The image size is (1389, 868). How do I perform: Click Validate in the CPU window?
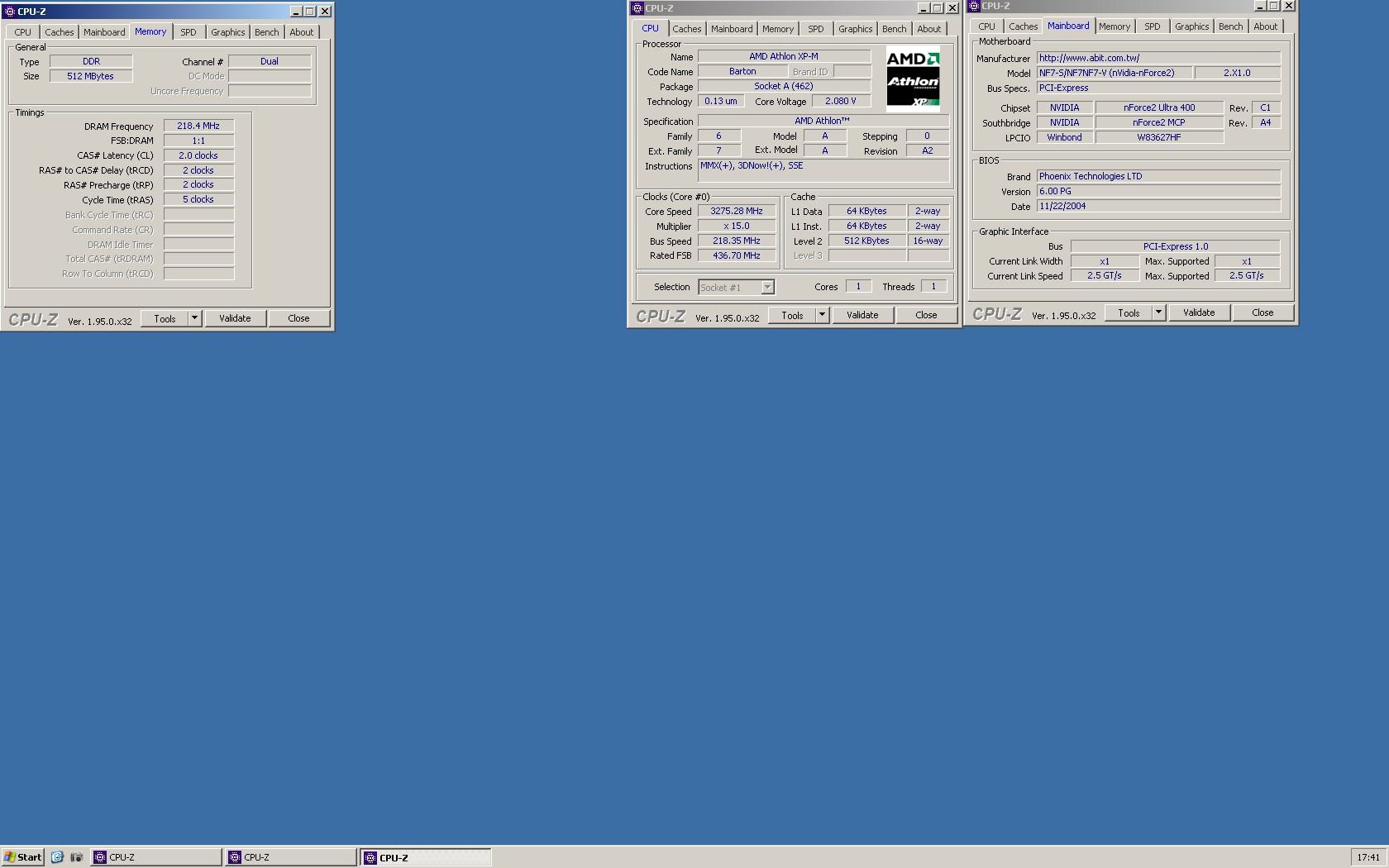tap(862, 315)
